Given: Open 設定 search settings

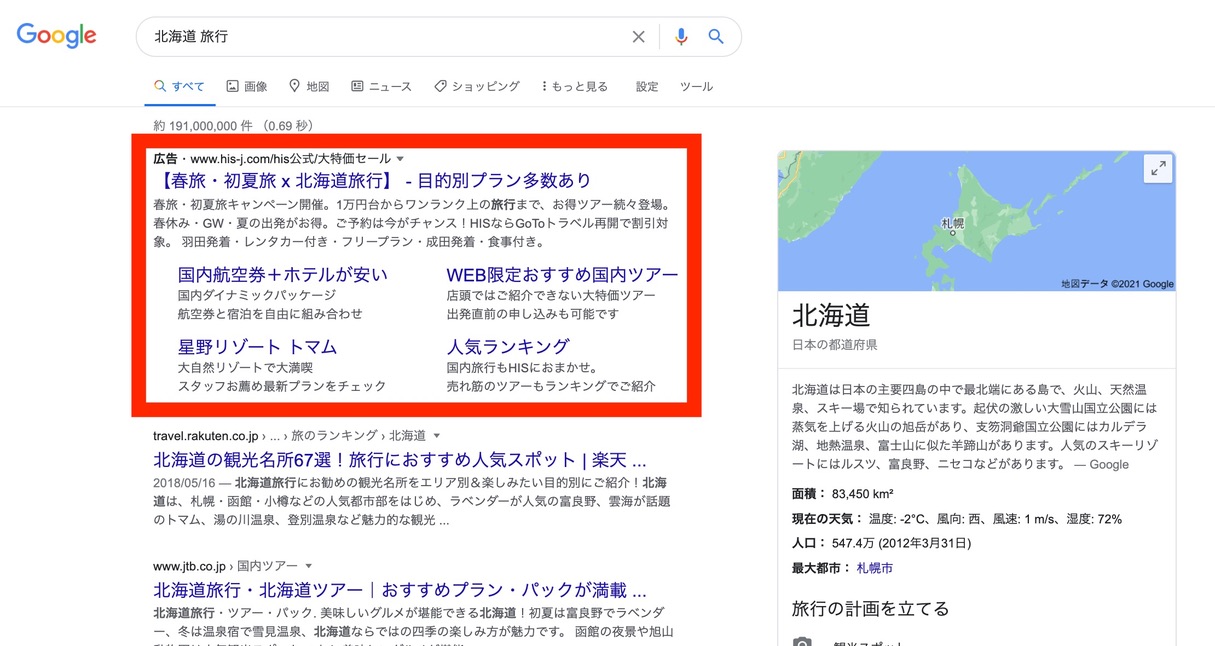Looking at the screenshot, I should coord(647,87).
